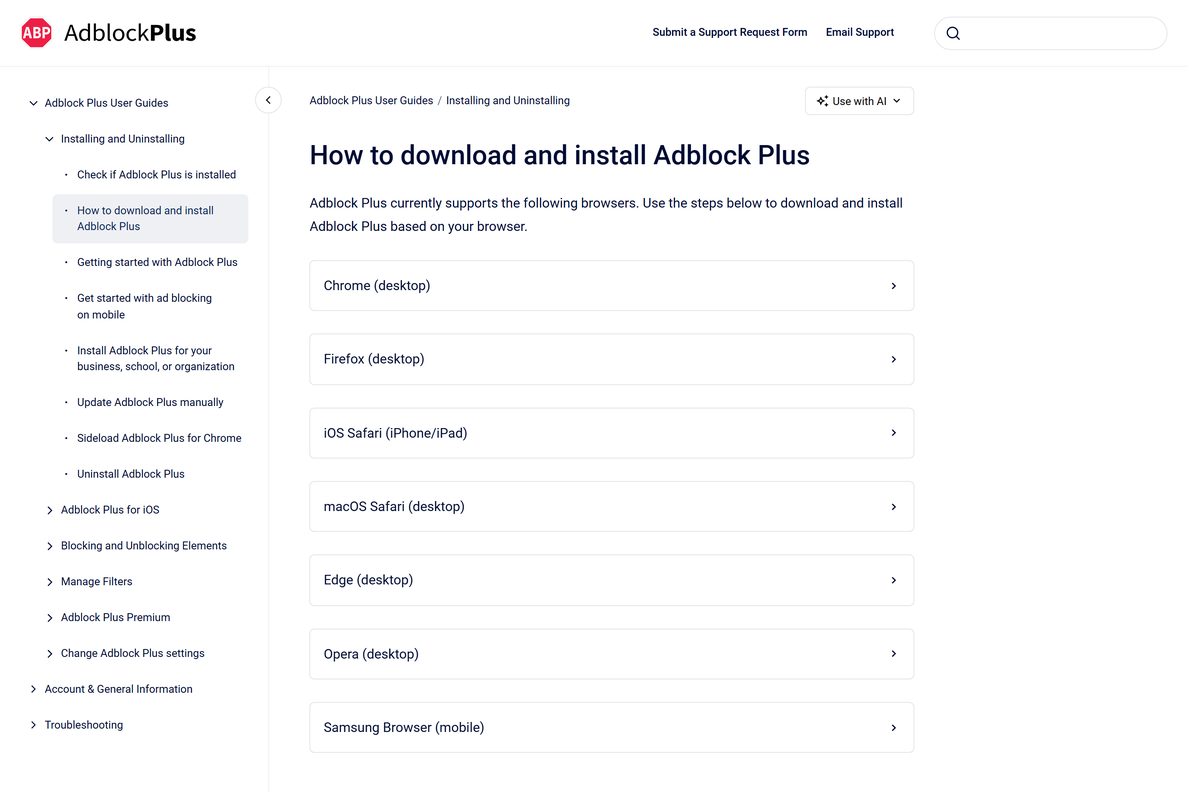Expand Blocking and Unblocking Elements chevron

49,546
